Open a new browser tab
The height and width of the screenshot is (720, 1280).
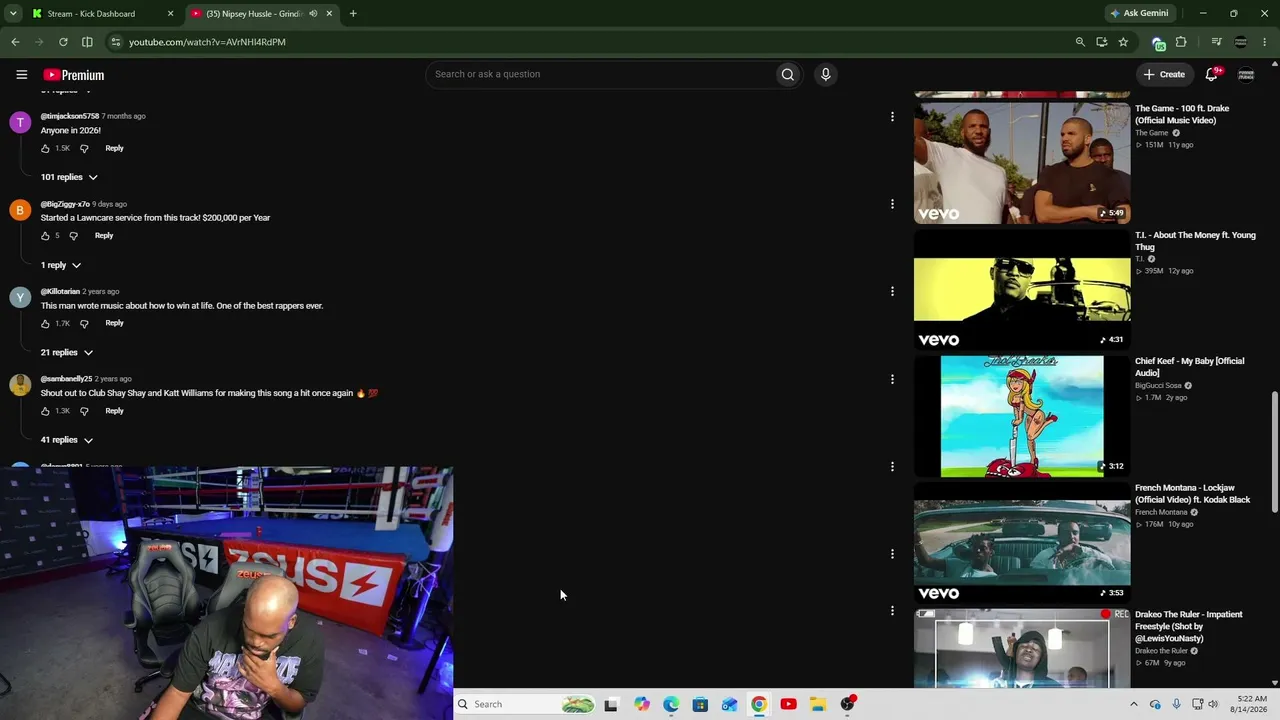coord(353,14)
